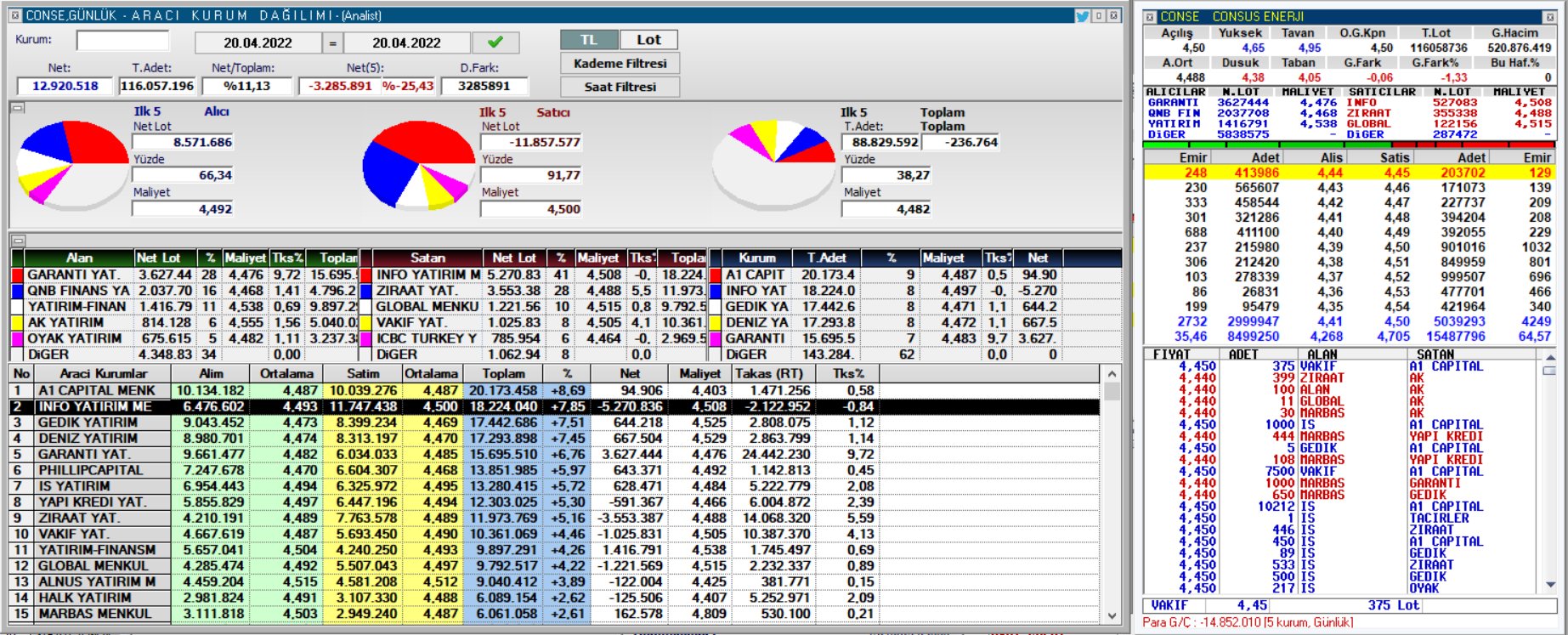1568x635 pixels.
Task: Sort by the Kurum column header in totals table
Action: tap(757, 258)
